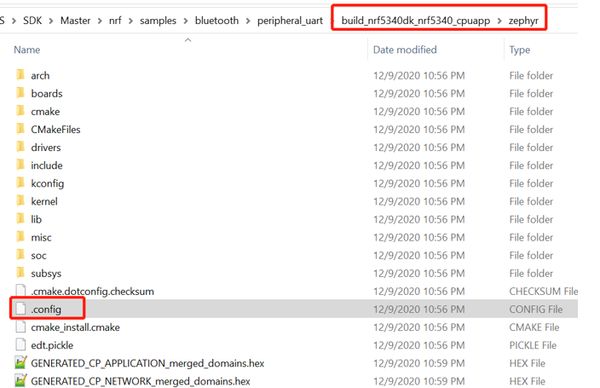Image resolution: width=600 pixels, height=388 pixels.
Task: Select GENERATED_CP_APPLICATION_merged_domains.hex file icon
Action: click(x=21, y=362)
